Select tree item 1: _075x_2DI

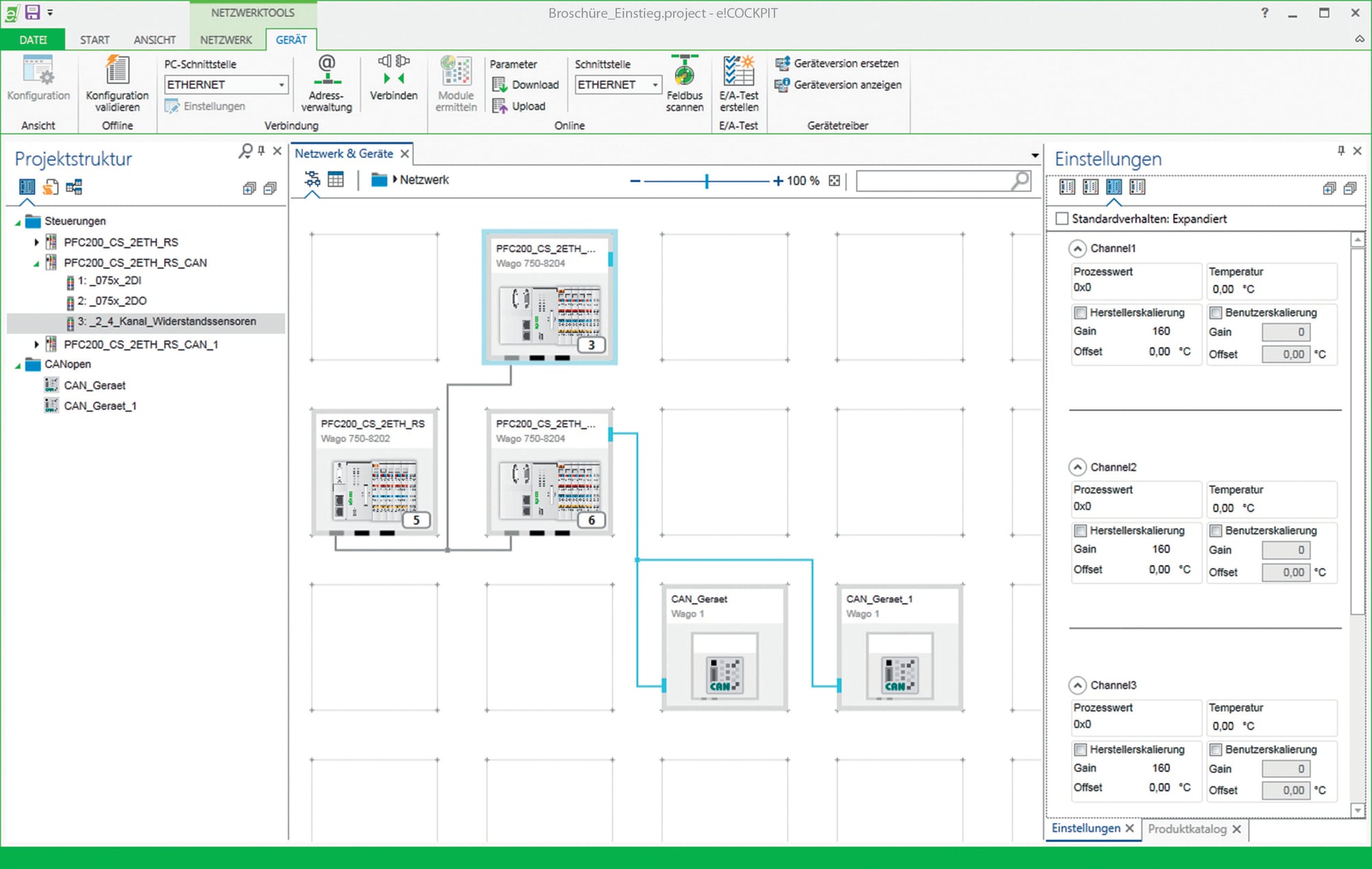click(109, 281)
